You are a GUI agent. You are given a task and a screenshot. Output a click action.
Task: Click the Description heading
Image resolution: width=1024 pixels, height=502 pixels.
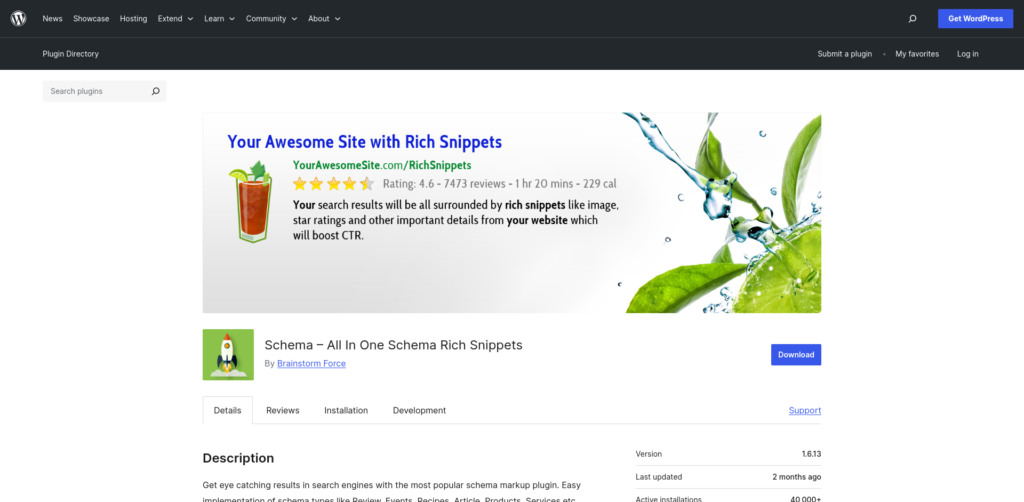pos(238,458)
